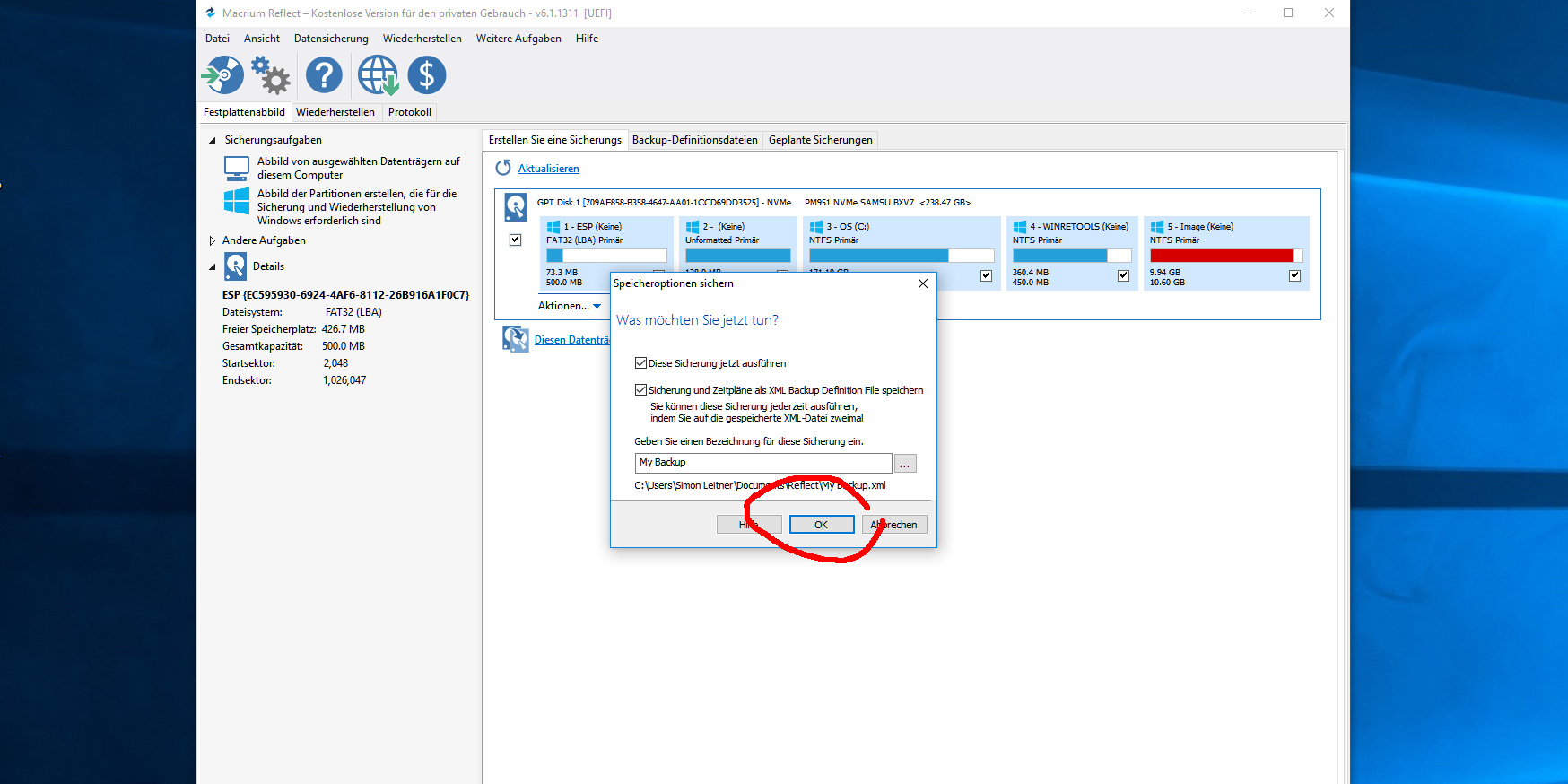Click the XML file path text in the dialog
1568x784 pixels.
point(760,485)
